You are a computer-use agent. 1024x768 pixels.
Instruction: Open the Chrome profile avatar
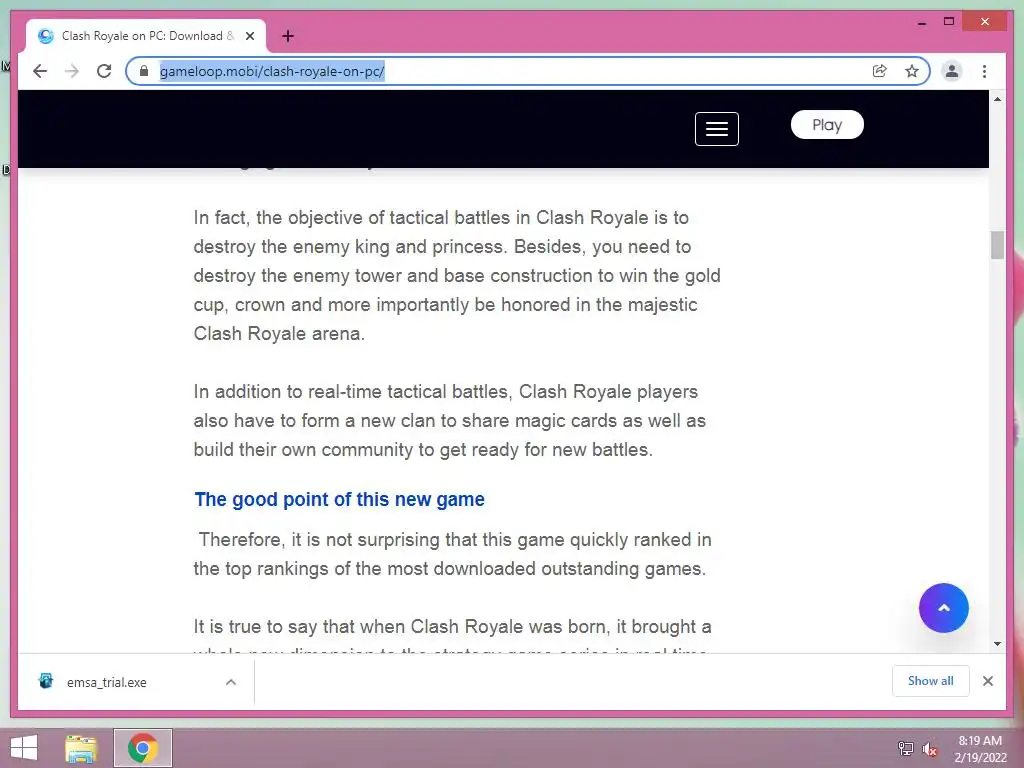(x=952, y=71)
